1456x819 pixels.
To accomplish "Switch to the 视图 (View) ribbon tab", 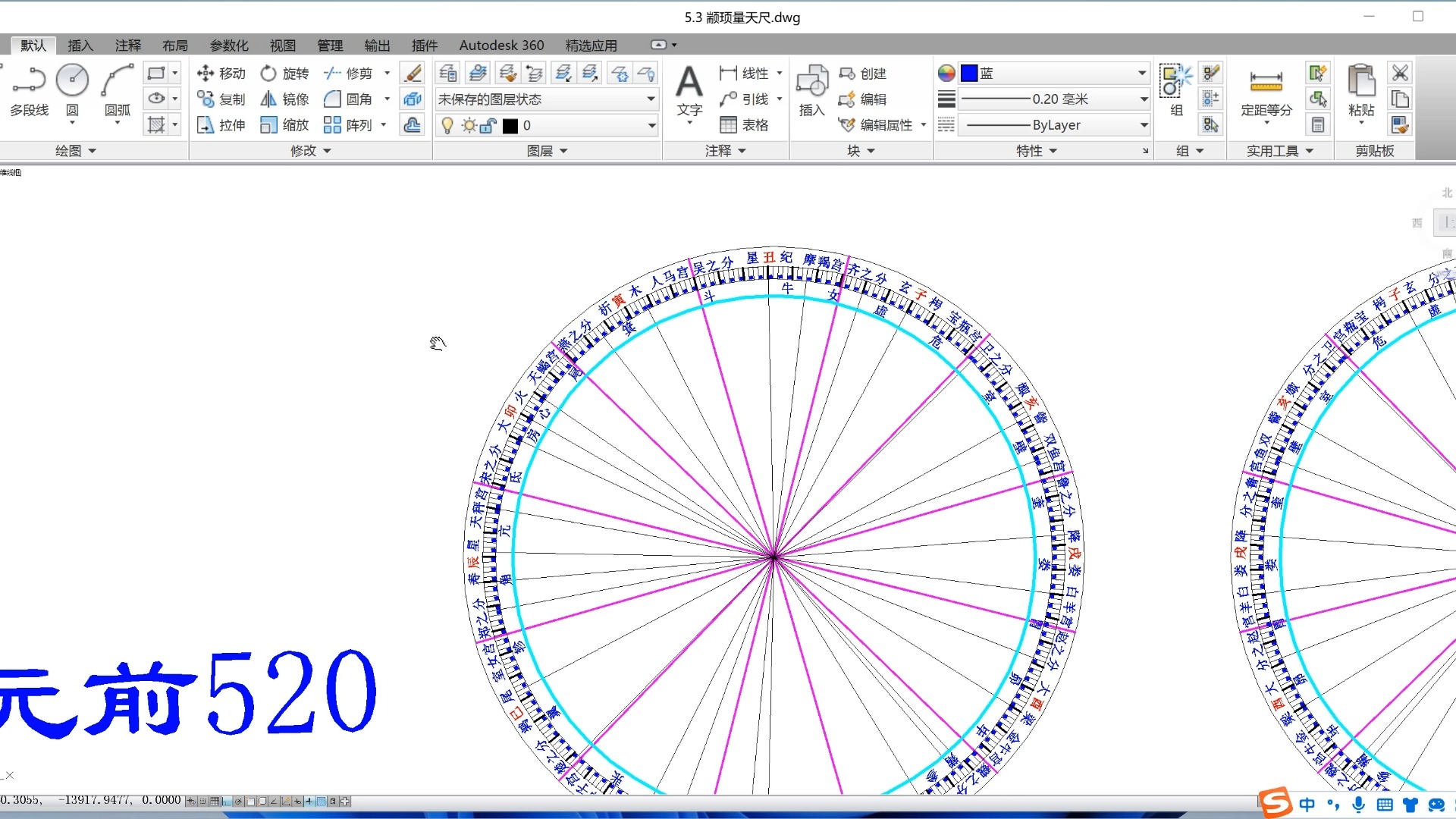I will (x=283, y=45).
